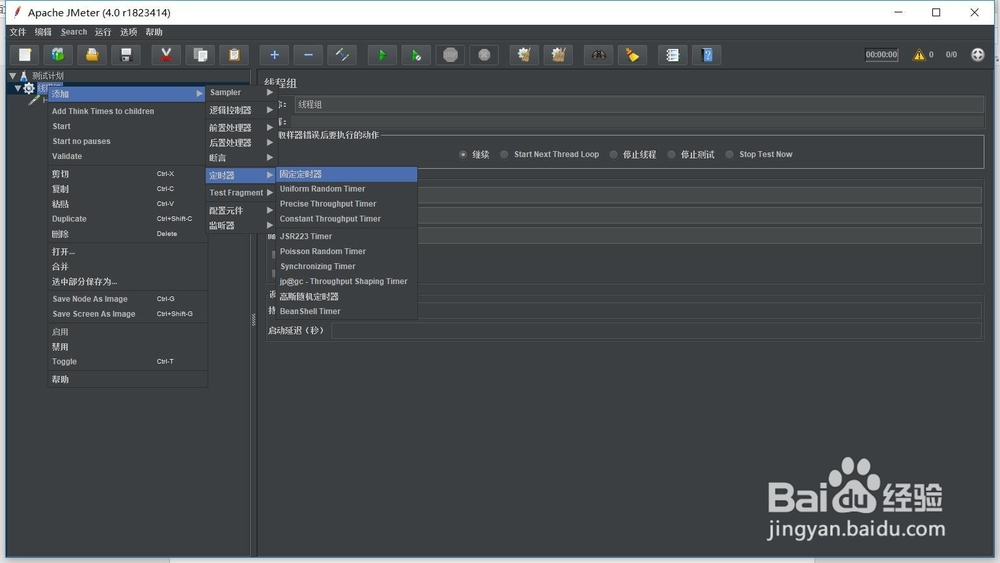Expand the 断言 submenu

coord(241,157)
